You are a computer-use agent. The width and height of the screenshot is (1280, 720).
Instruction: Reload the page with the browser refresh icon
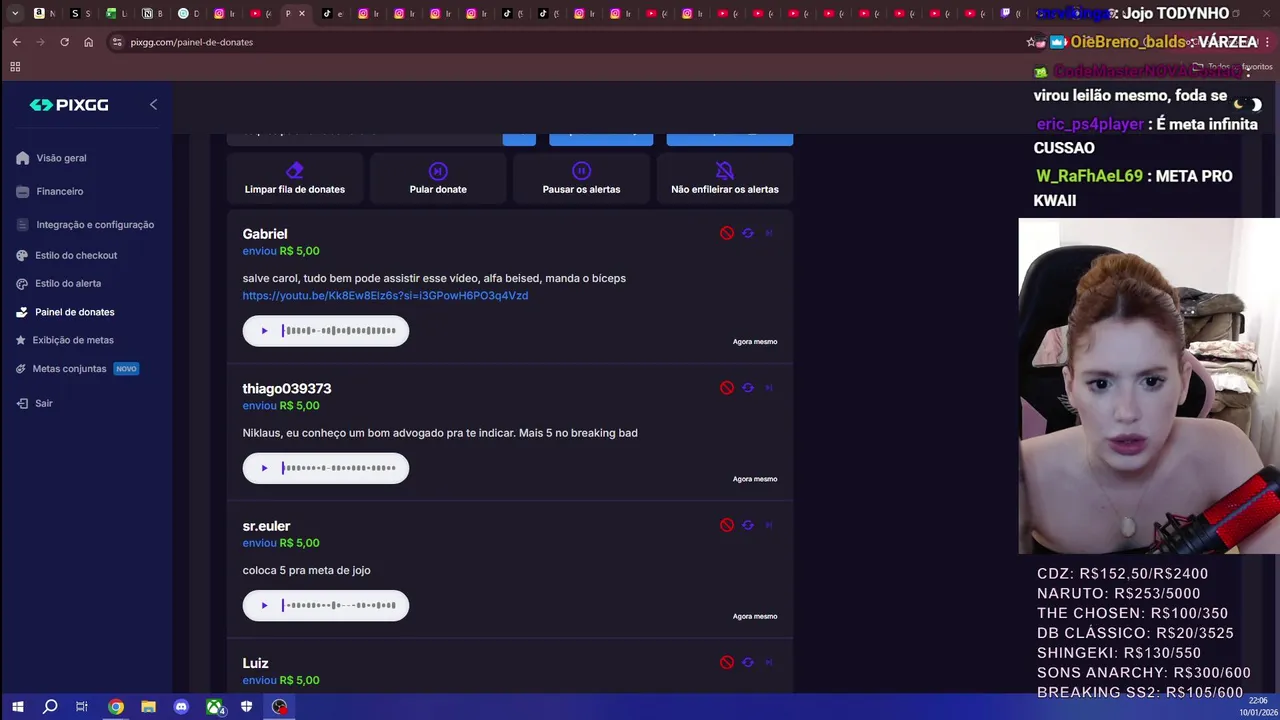pos(64,42)
